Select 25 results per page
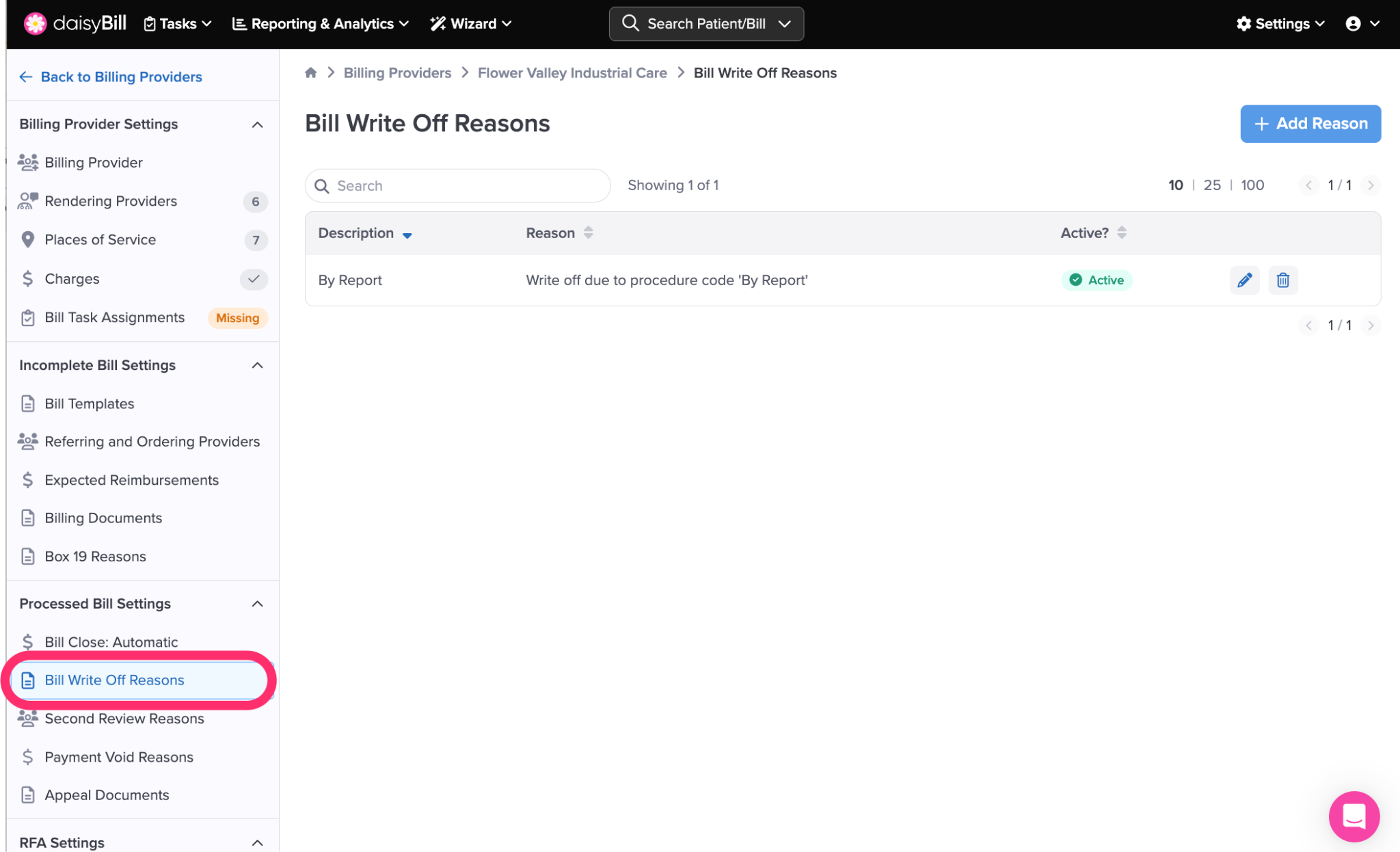1400x852 pixels. [1211, 185]
